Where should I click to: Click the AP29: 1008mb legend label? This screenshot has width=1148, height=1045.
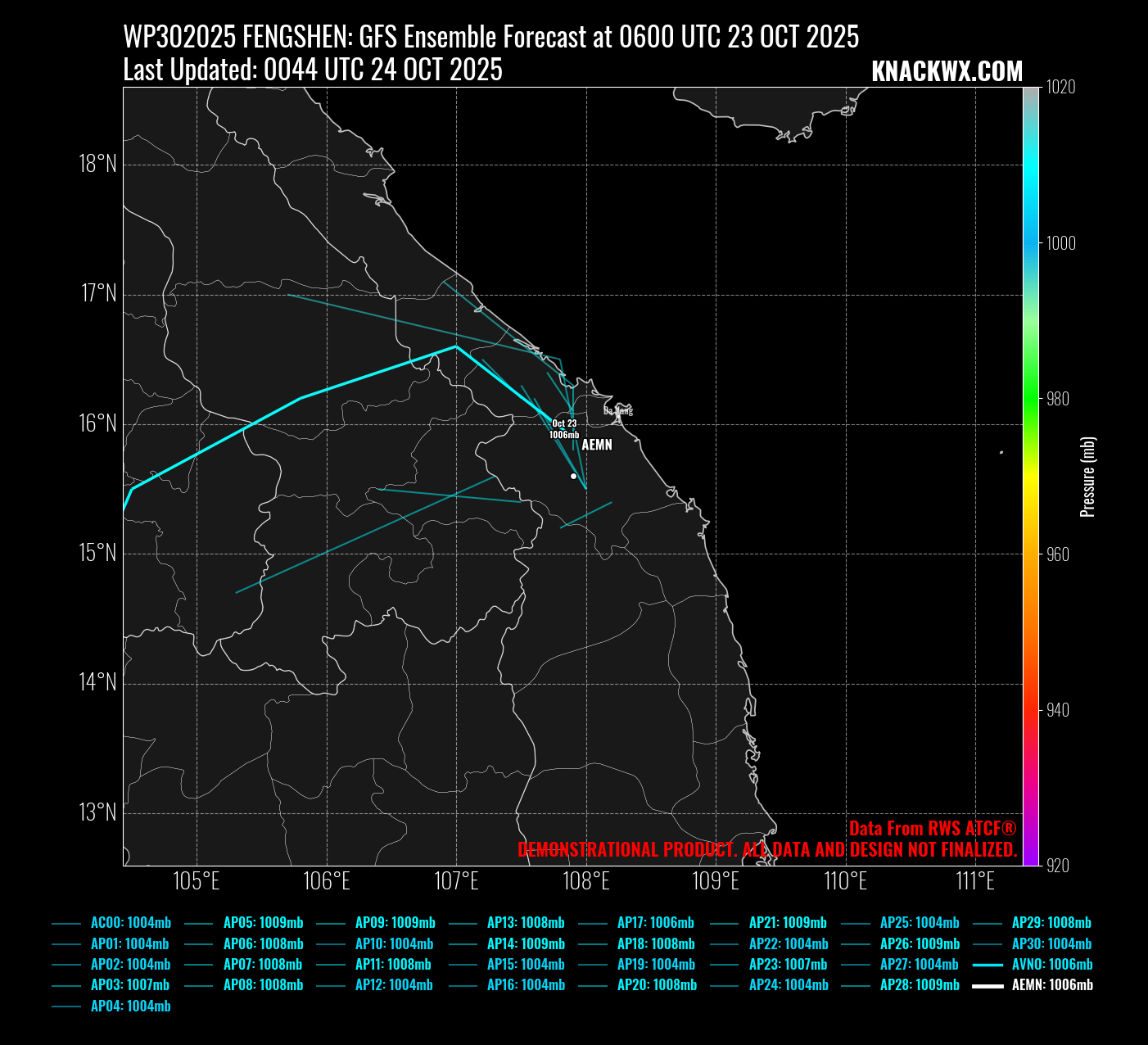click(x=1051, y=923)
